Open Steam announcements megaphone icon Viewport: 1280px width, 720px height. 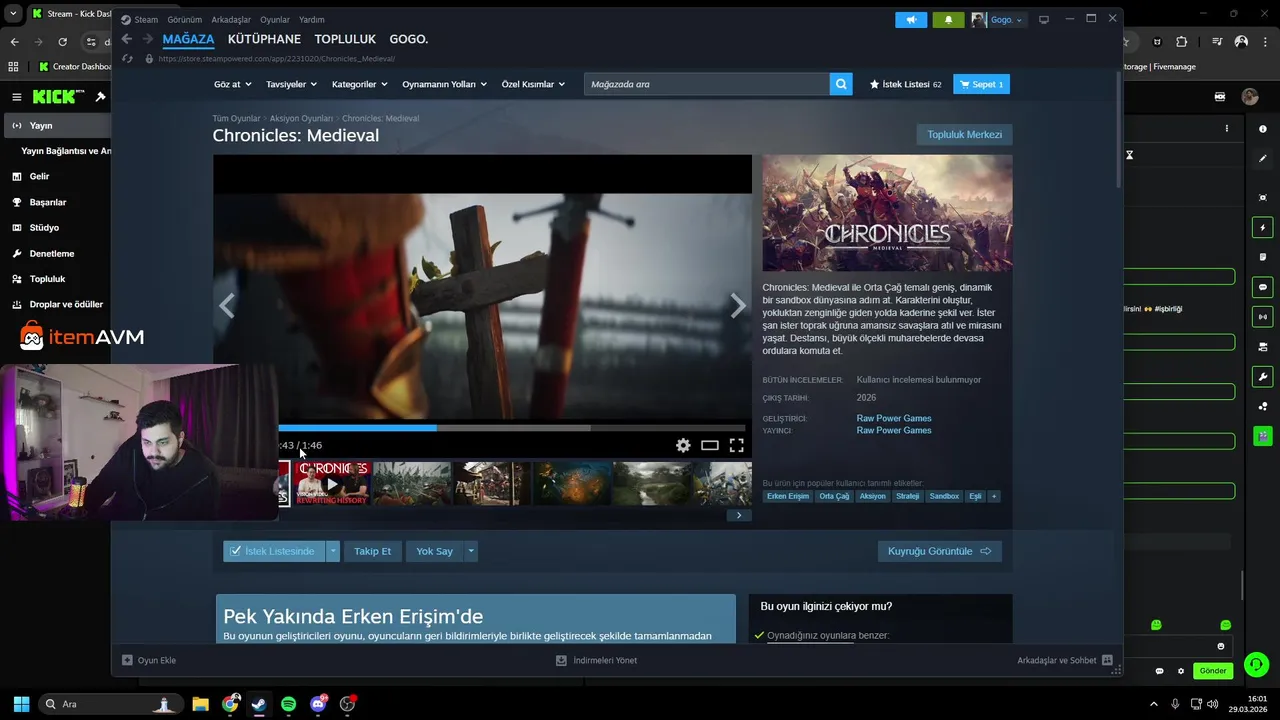tap(911, 19)
